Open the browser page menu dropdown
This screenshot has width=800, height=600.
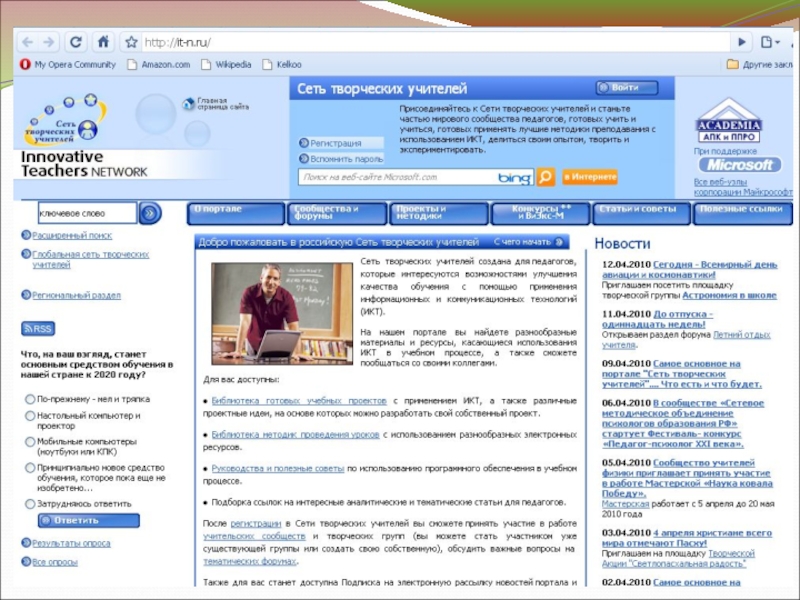[768, 42]
